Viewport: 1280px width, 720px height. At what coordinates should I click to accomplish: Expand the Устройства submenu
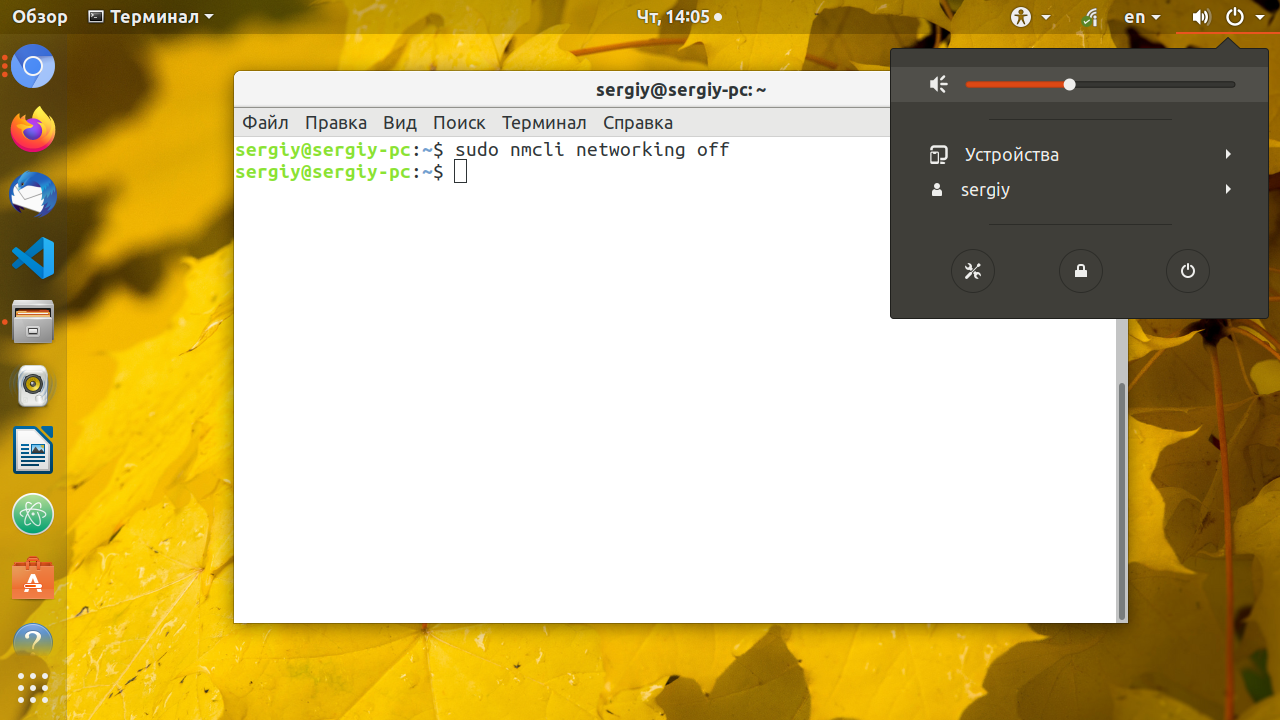(1227, 154)
